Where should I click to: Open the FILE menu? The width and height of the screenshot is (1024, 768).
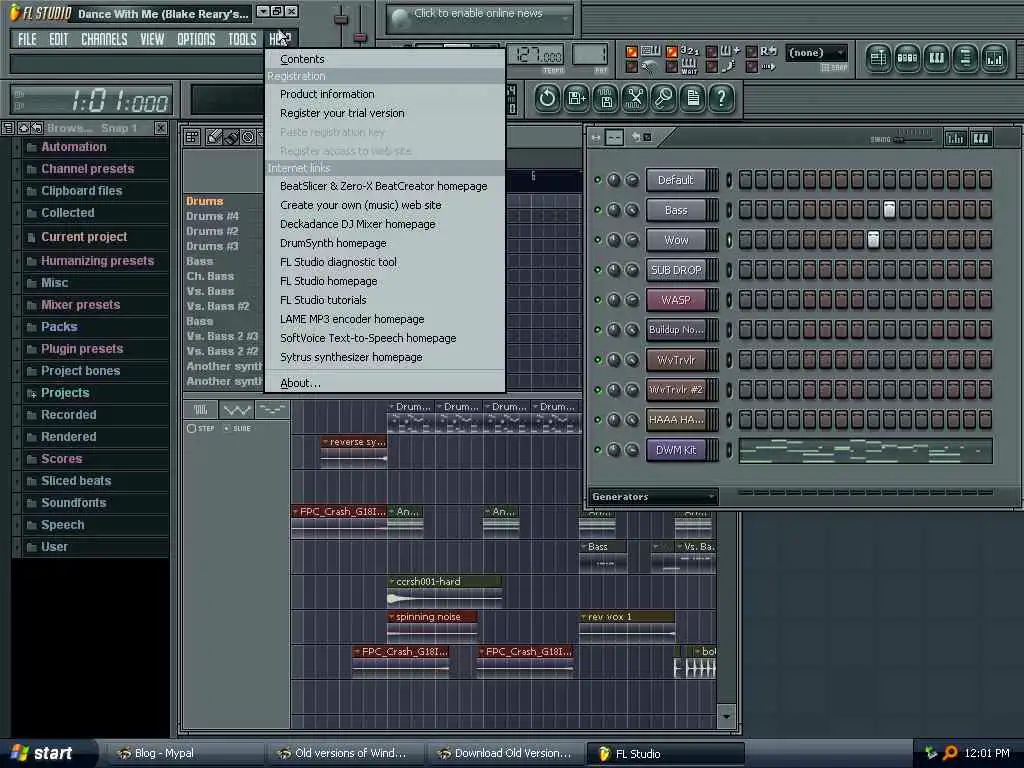[27, 39]
